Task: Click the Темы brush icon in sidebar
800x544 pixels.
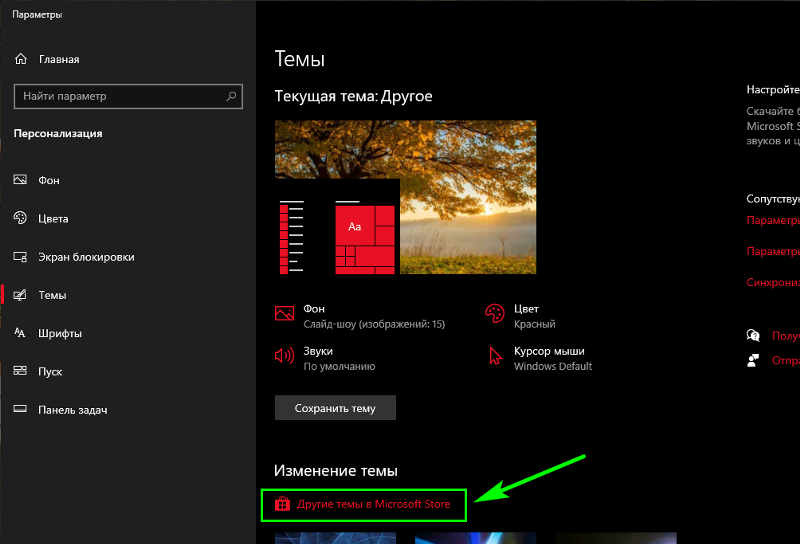Action: [x=20, y=295]
